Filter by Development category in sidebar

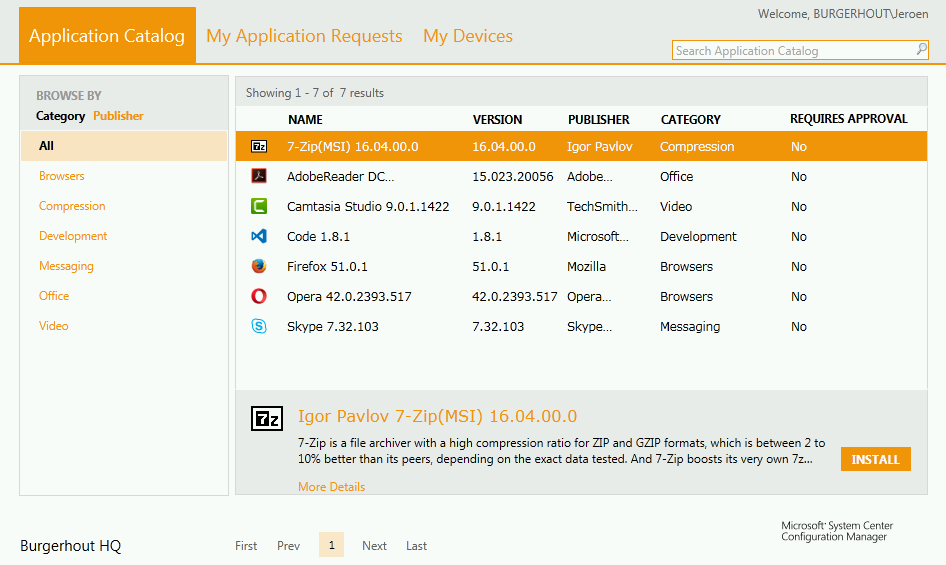pos(73,236)
